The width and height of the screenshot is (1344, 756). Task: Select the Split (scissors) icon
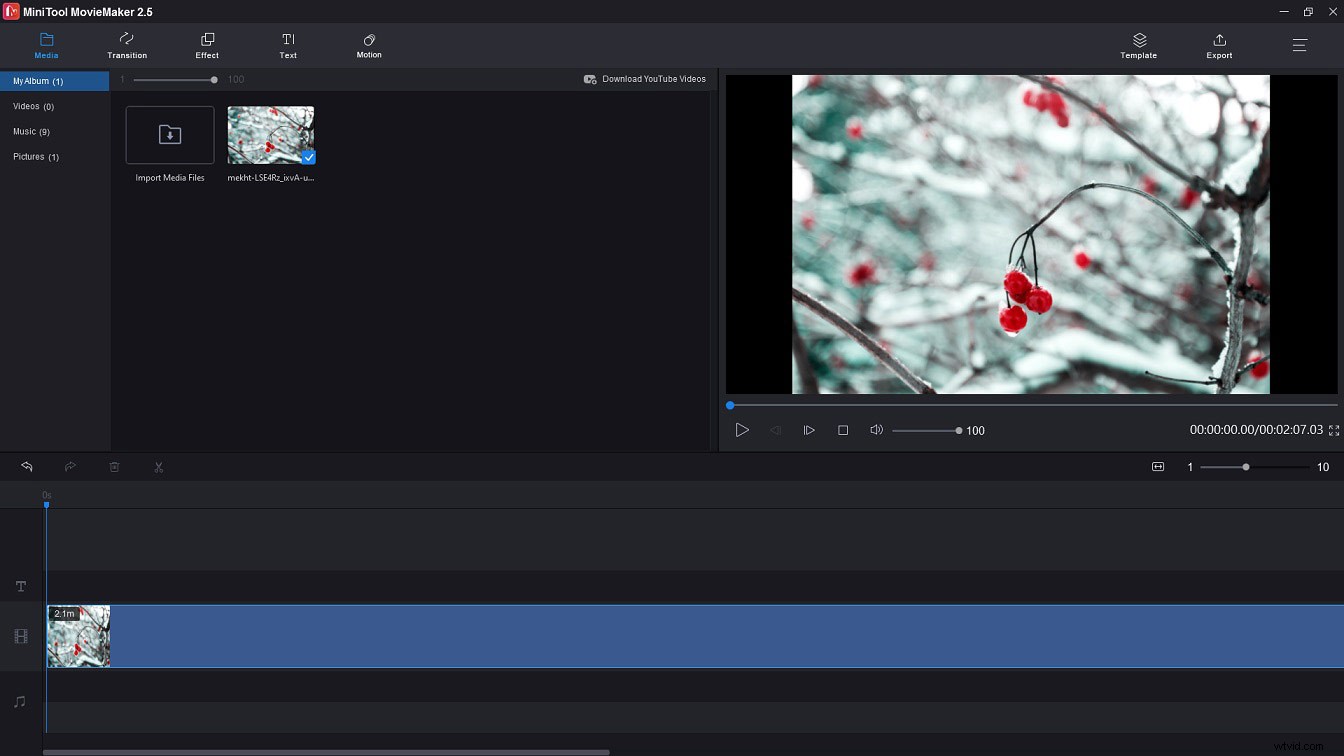[x=158, y=467]
